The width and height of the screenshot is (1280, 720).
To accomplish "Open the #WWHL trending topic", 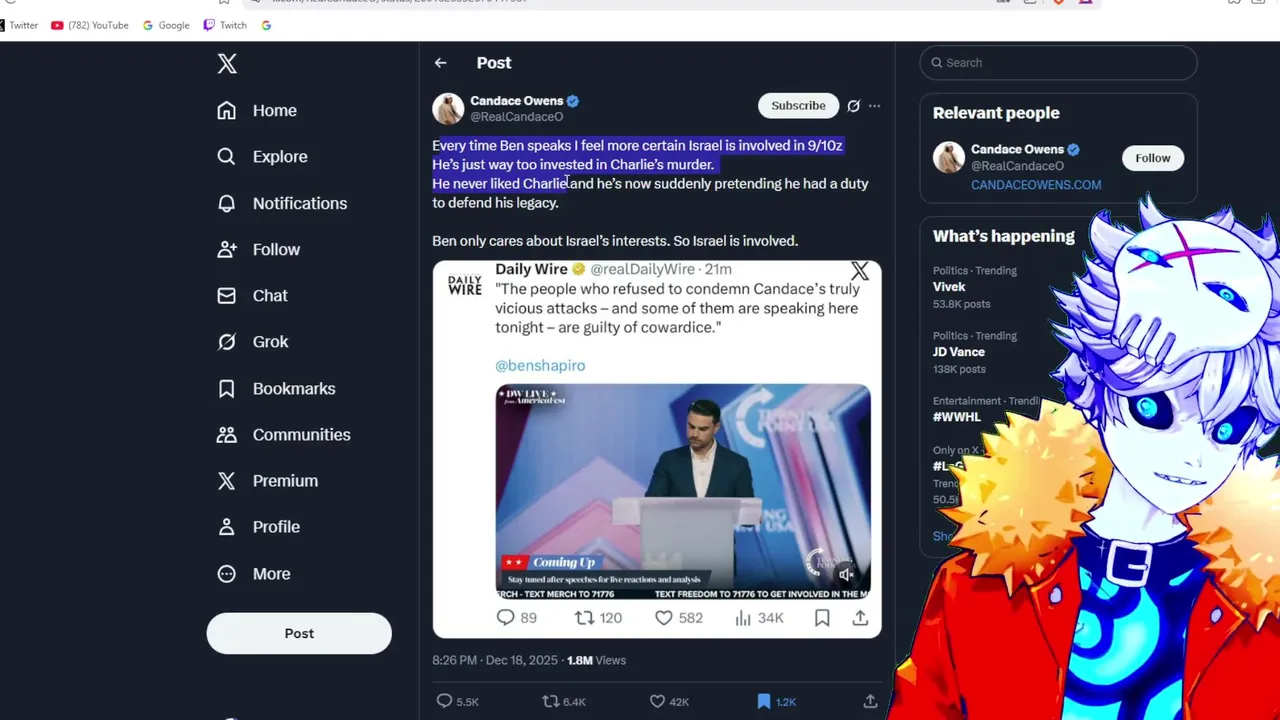I will point(957,417).
